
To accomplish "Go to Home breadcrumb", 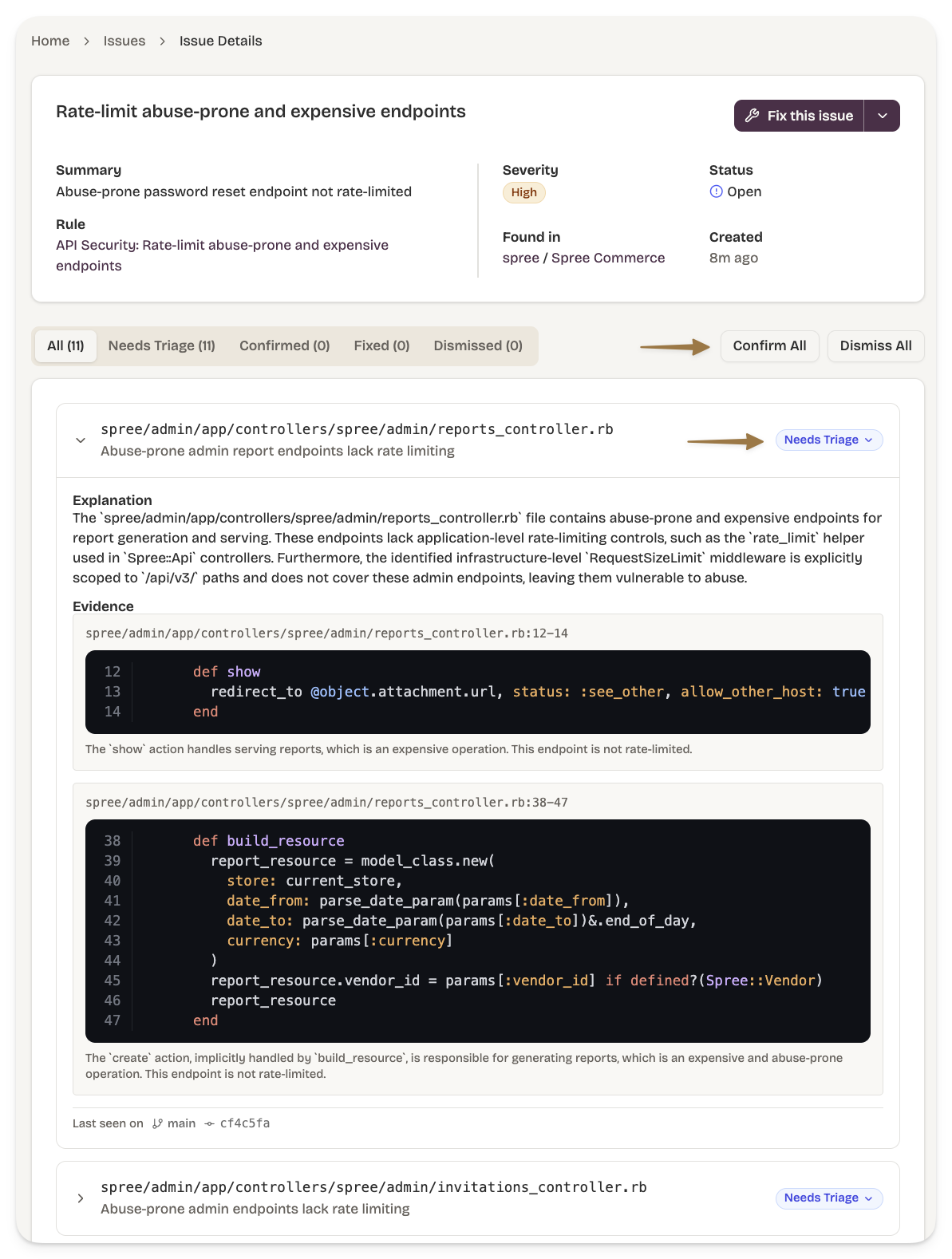I will pos(50,41).
